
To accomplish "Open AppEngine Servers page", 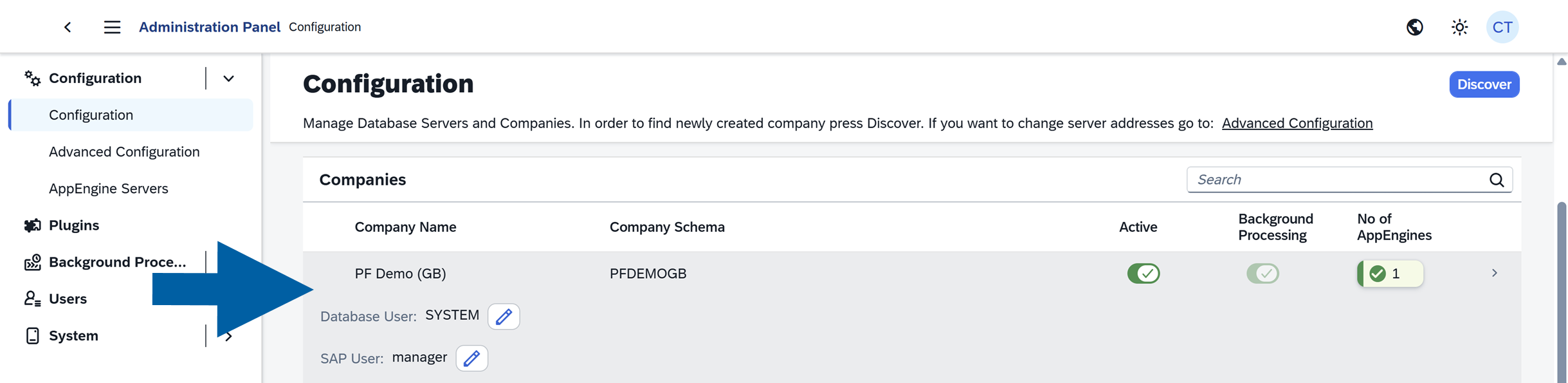I will 109,188.
